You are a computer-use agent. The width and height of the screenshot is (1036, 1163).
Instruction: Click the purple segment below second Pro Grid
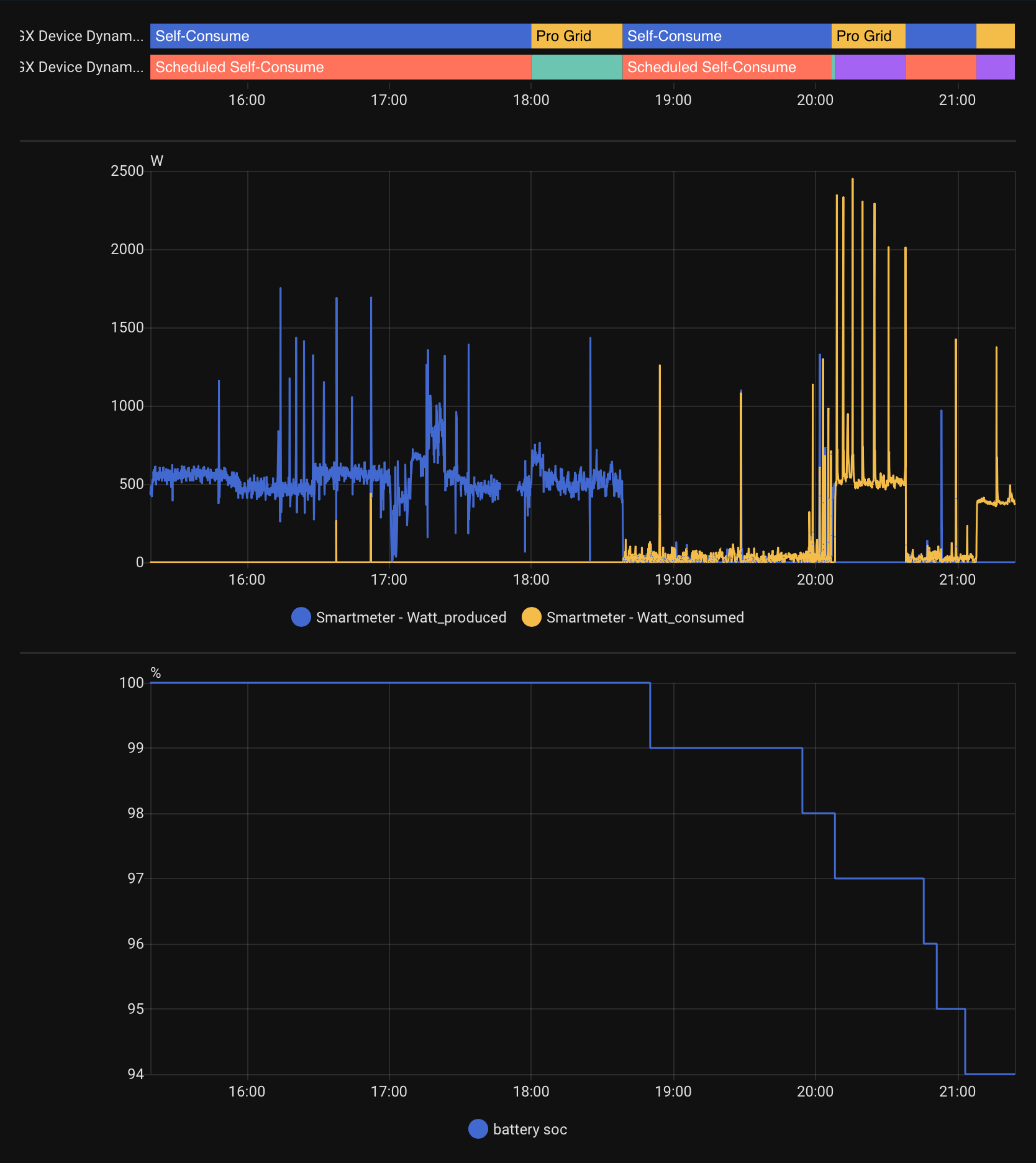870,67
